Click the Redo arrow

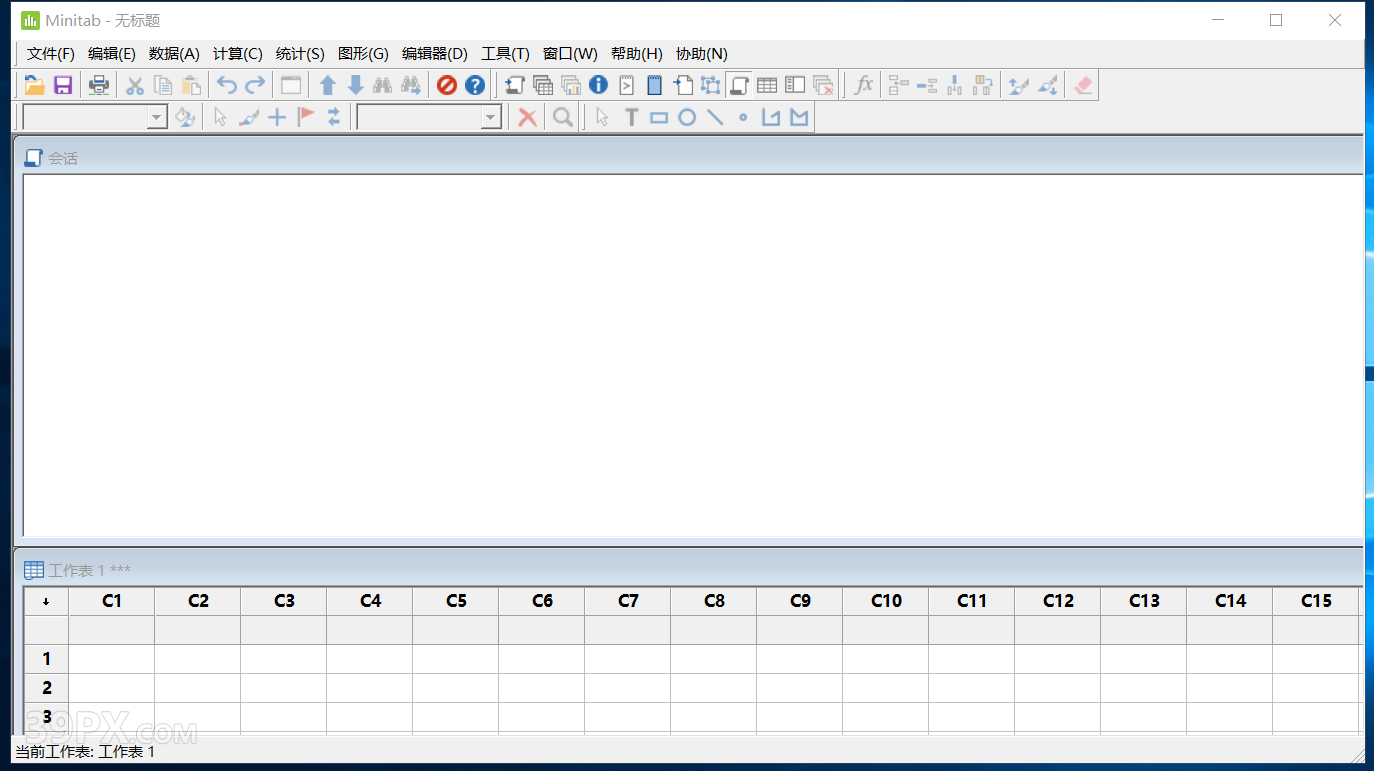tap(255, 86)
